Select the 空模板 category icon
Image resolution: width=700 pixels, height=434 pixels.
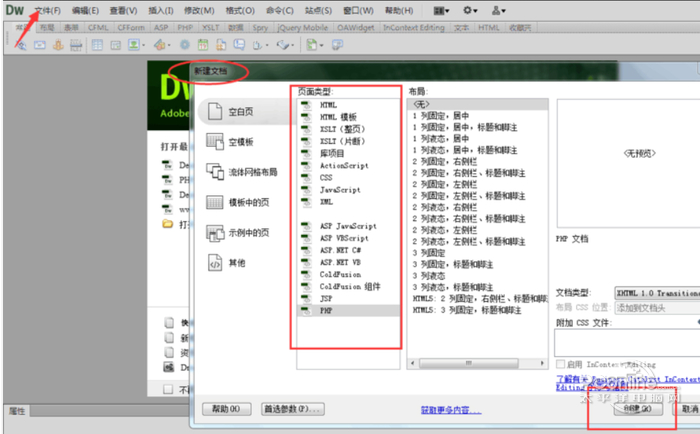tap(215, 142)
